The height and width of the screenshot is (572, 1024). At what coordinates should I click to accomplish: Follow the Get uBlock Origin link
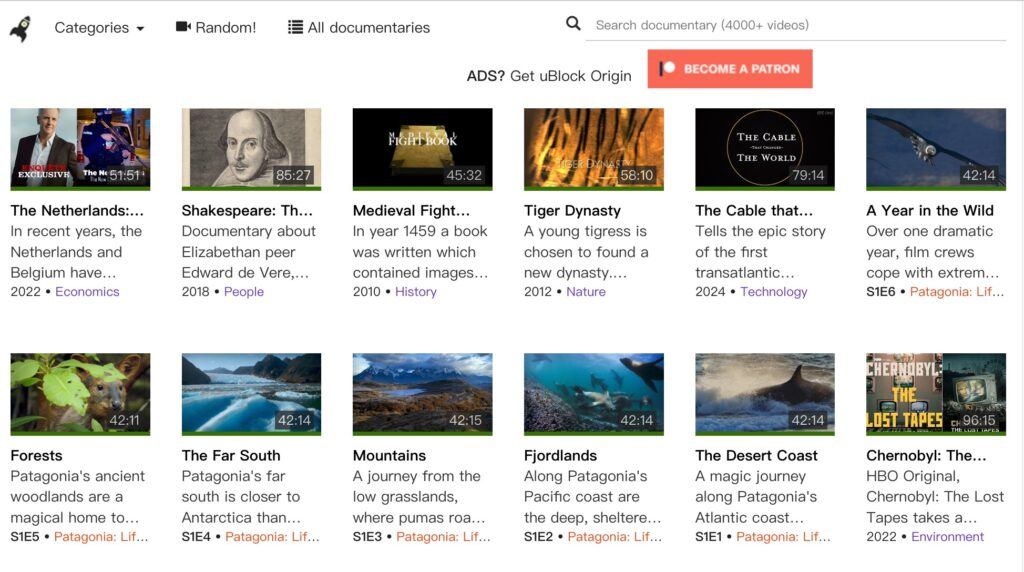coord(570,76)
